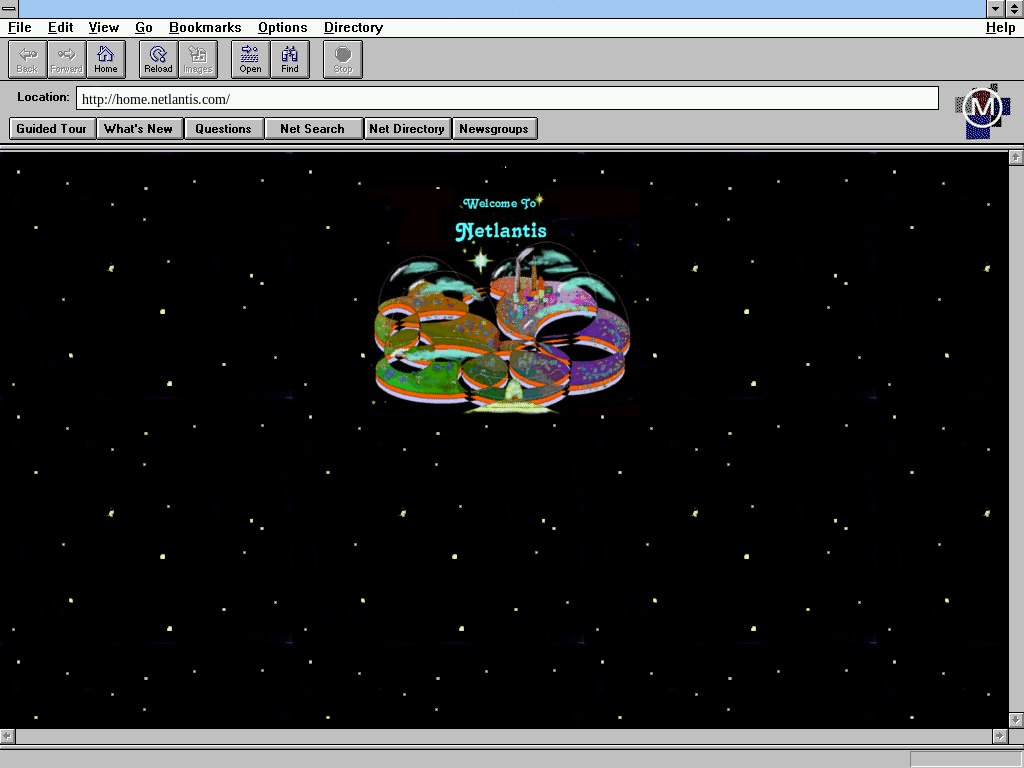
Task: Open the File menu
Action: 20,28
